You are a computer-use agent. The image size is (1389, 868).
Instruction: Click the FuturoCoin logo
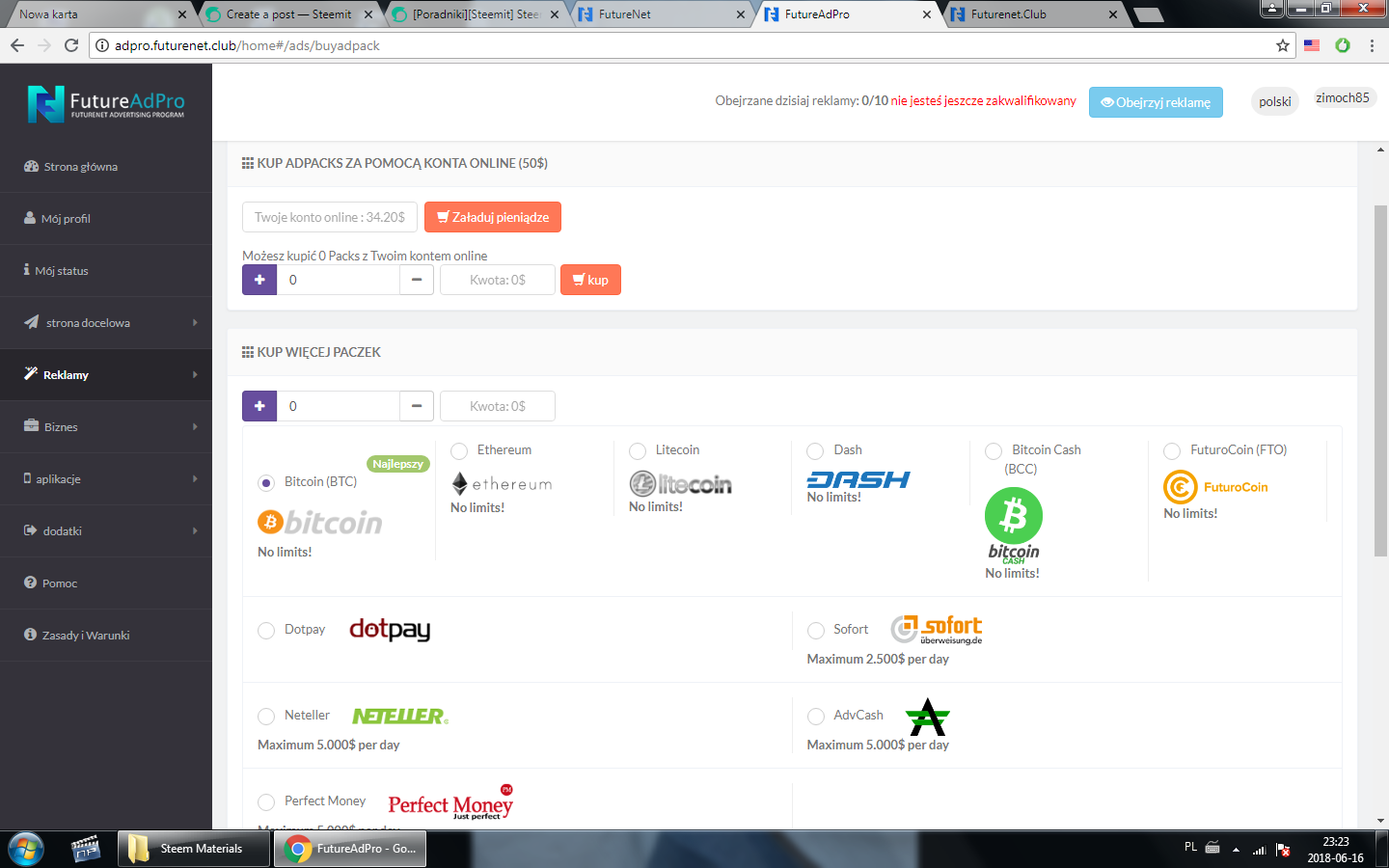(1215, 487)
